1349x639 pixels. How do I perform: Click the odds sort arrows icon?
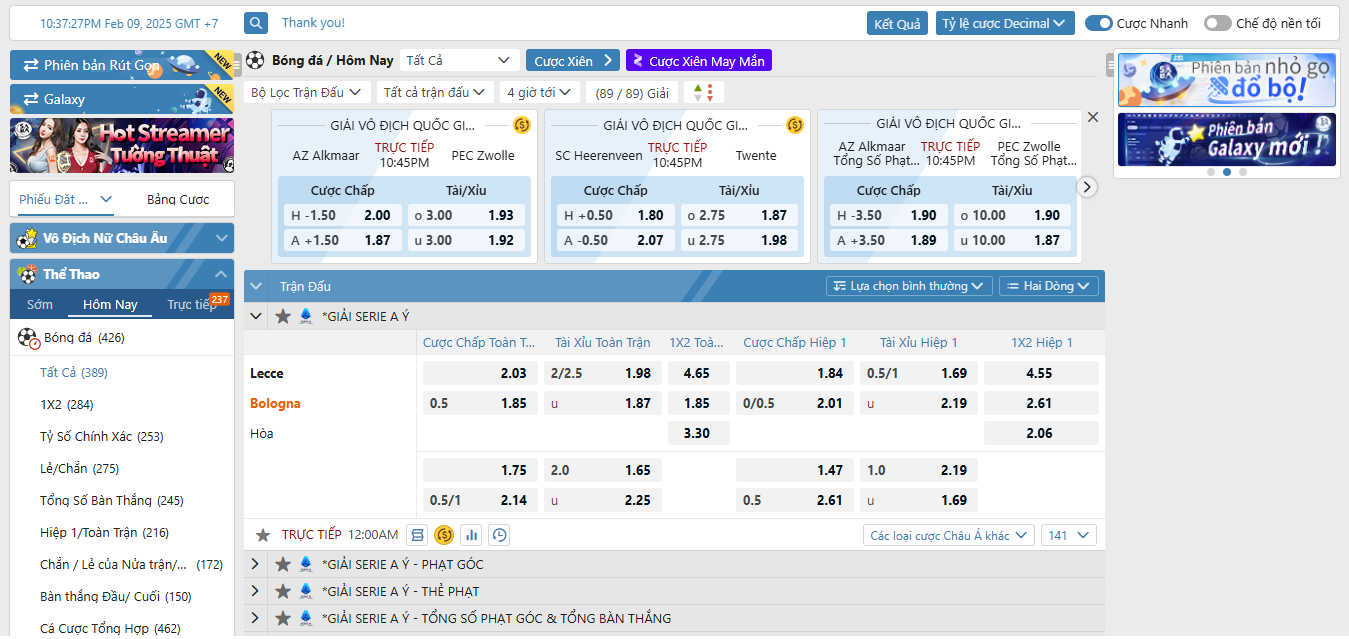(704, 92)
